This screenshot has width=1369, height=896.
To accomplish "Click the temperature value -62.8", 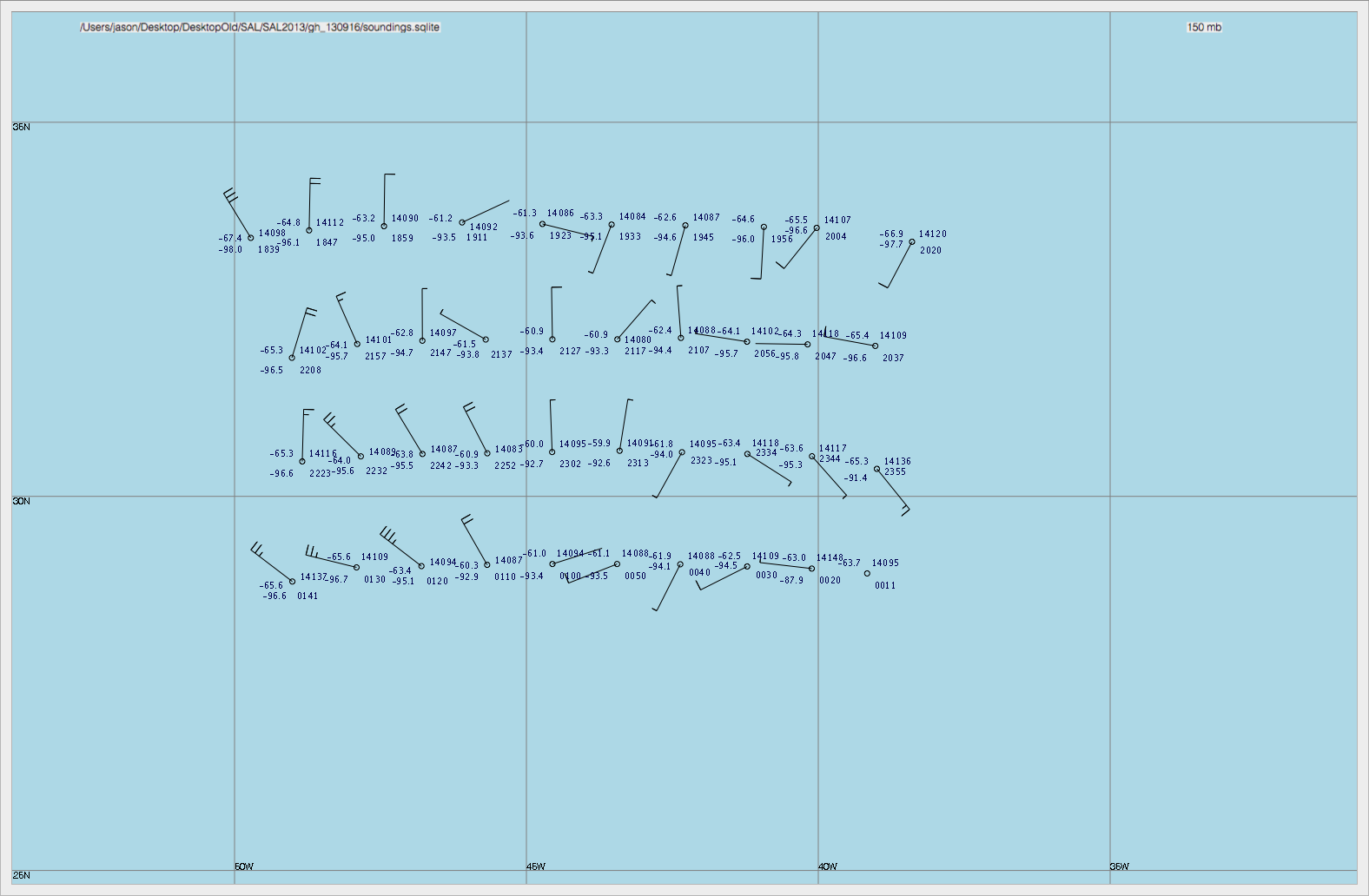I will 401,333.
